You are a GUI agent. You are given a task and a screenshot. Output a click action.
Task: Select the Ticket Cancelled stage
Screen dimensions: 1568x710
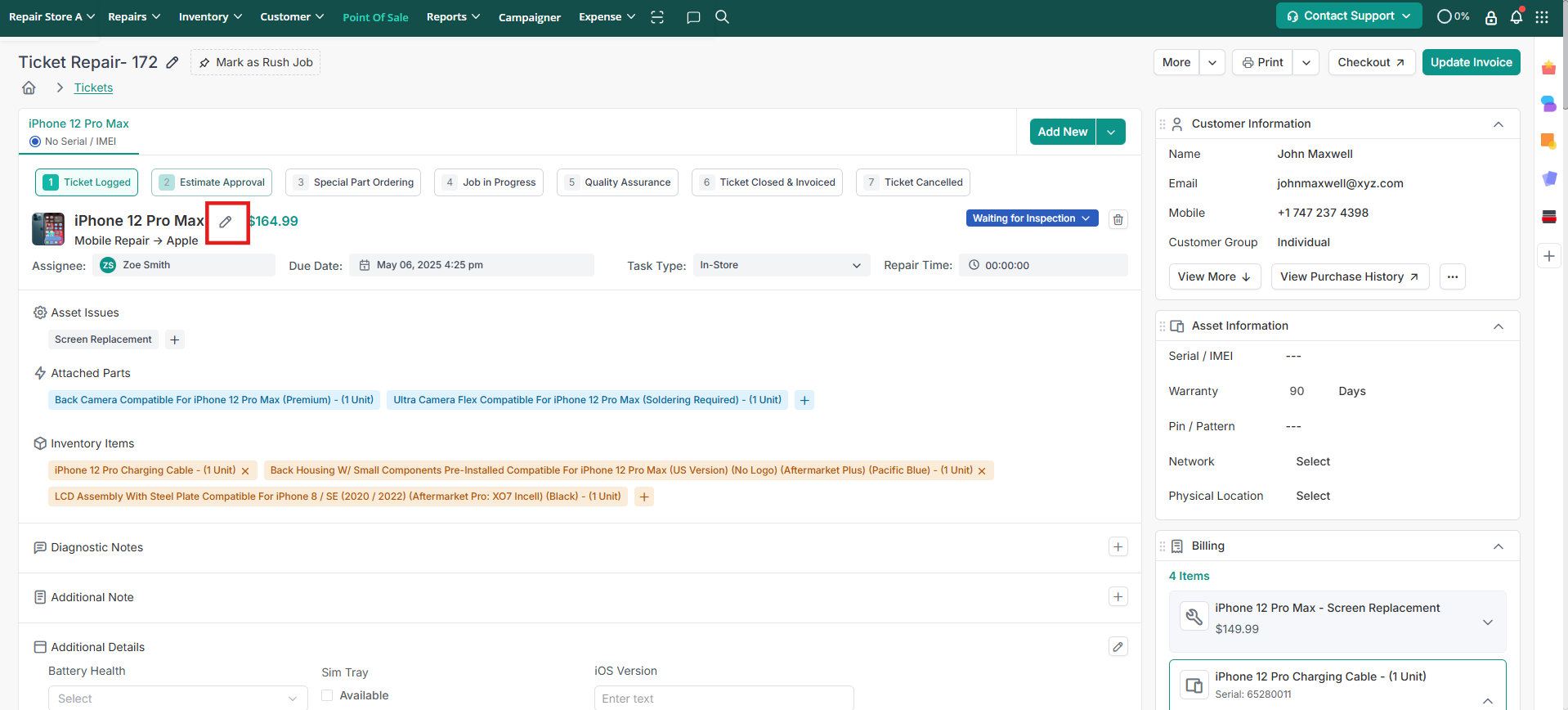(x=913, y=182)
